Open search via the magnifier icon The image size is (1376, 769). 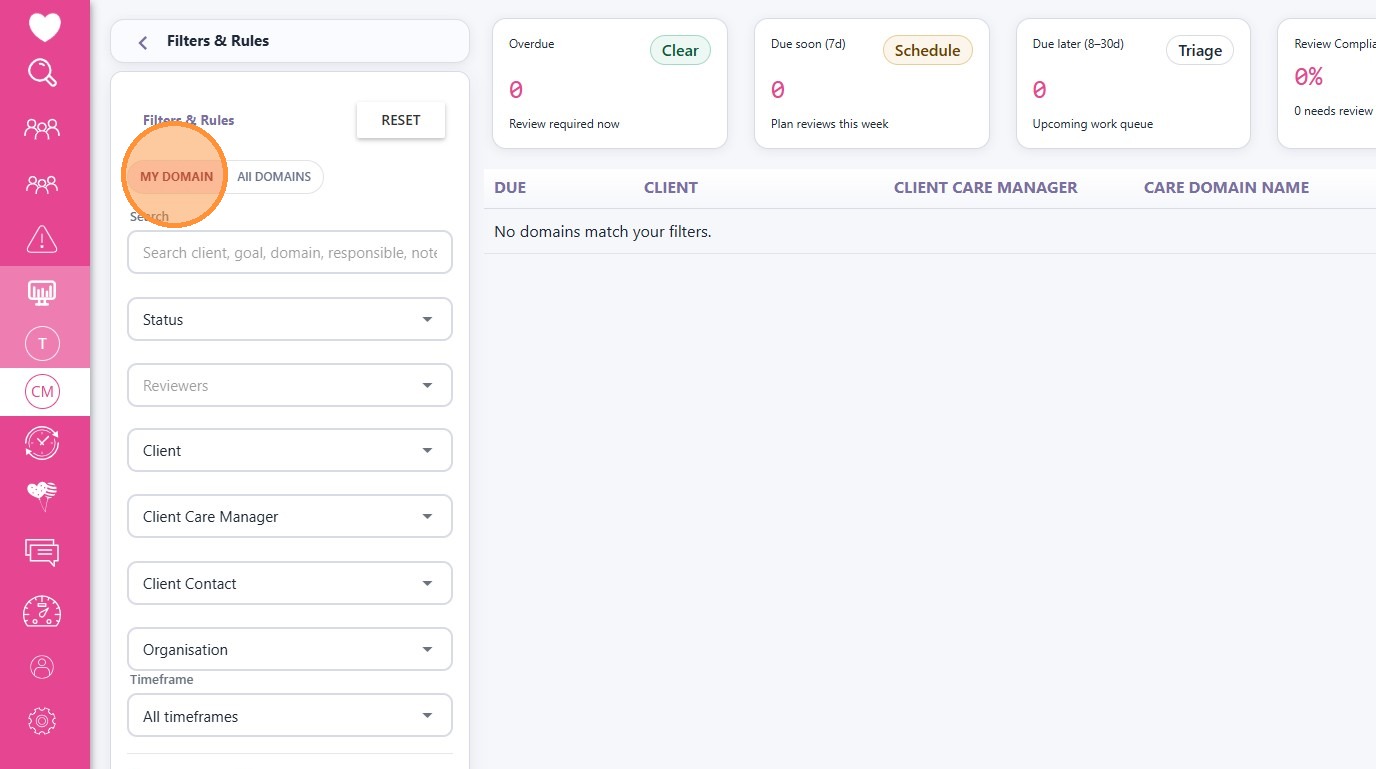pyautogui.click(x=43, y=73)
